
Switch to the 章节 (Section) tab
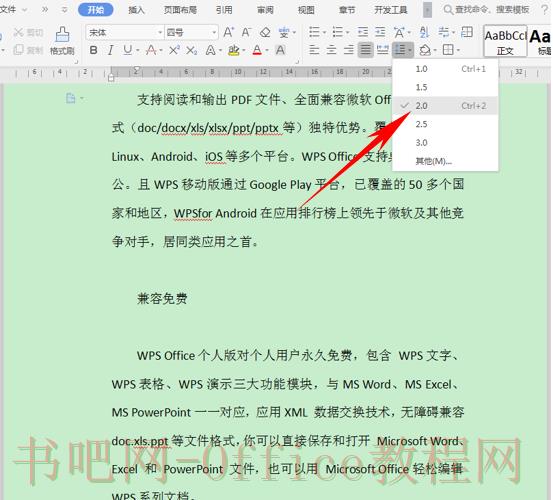coord(347,10)
